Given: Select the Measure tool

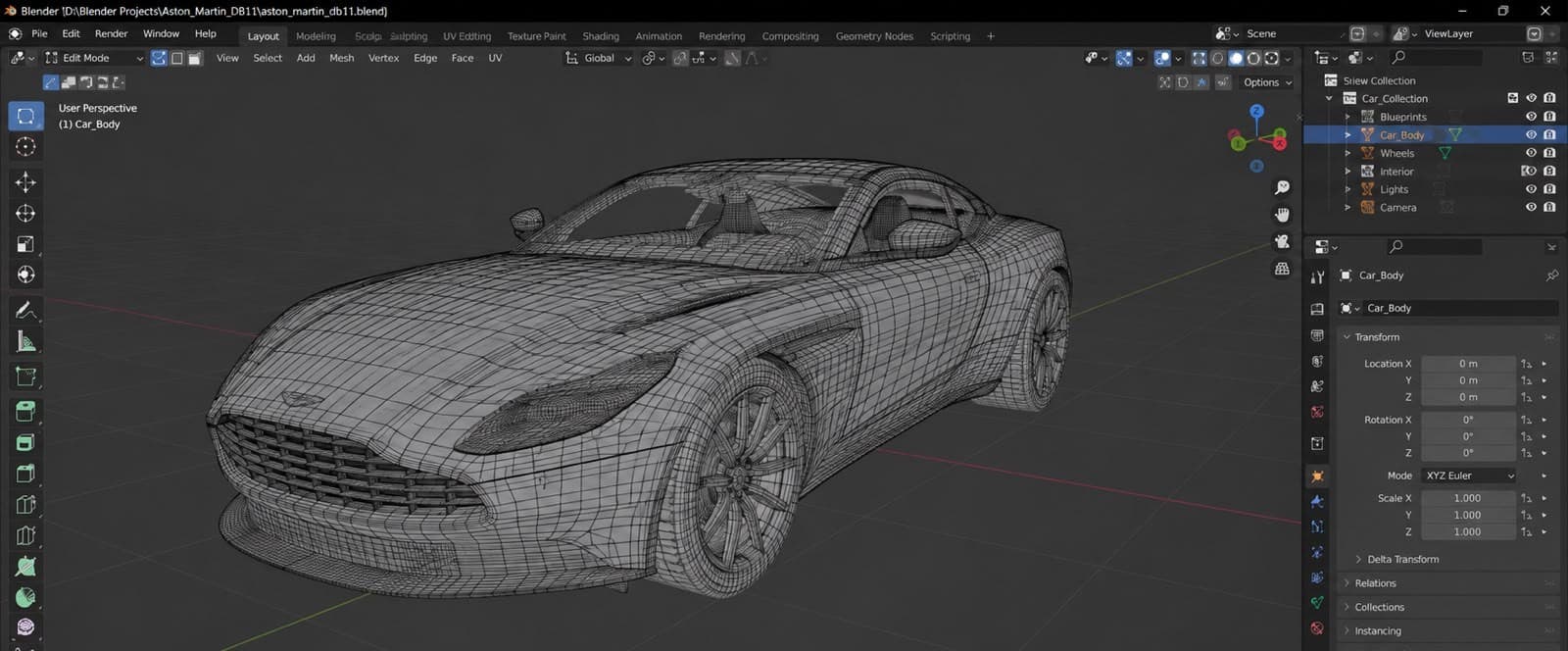Looking at the screenshot, I should pyautogui.click(x=25, y=342).
